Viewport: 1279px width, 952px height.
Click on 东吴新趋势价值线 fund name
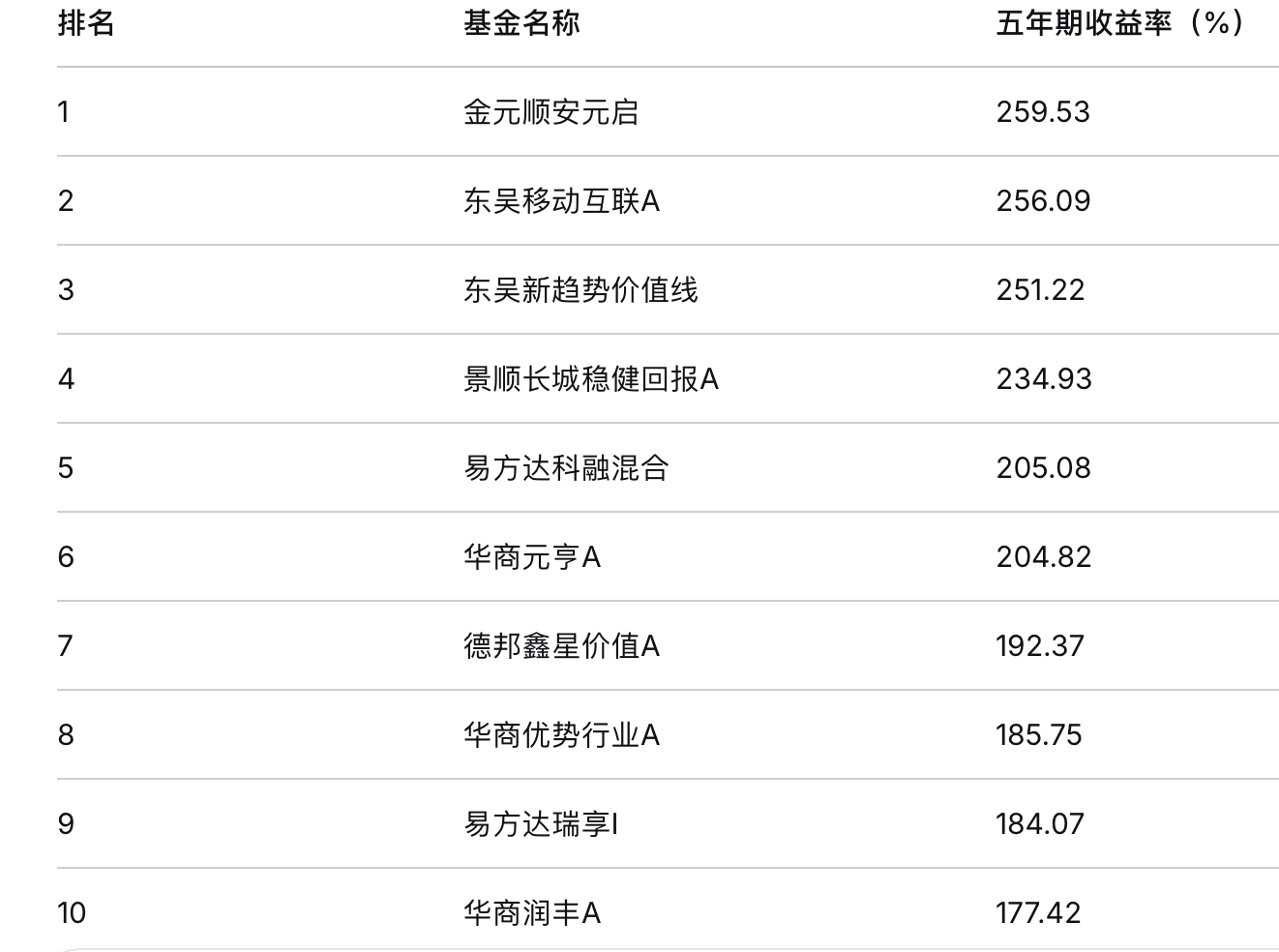[580, 290]
